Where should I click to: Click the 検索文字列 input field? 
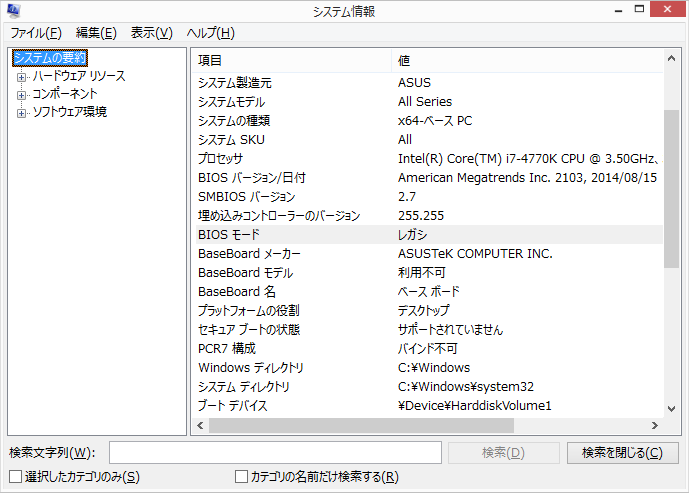[x=275, y=453]
